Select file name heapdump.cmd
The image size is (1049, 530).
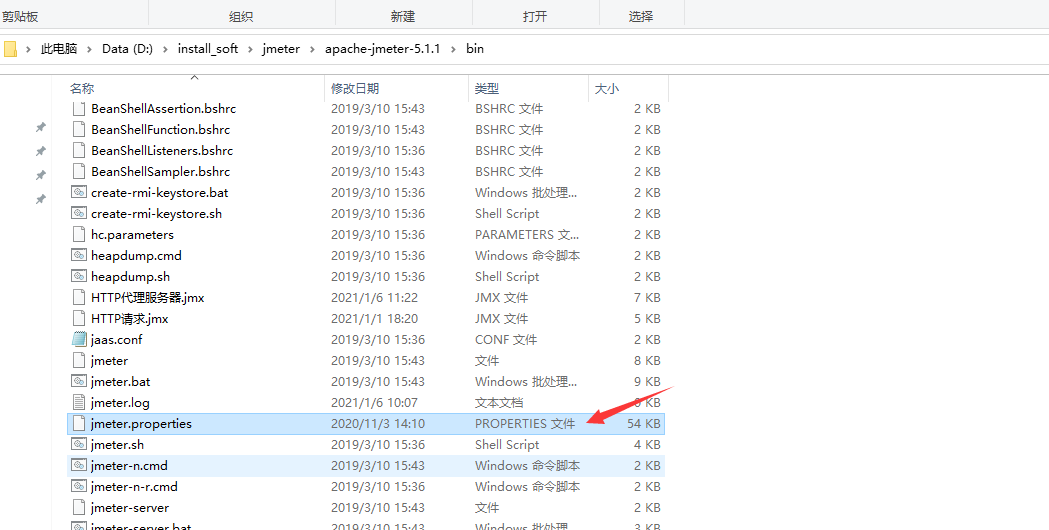[136, 256]
